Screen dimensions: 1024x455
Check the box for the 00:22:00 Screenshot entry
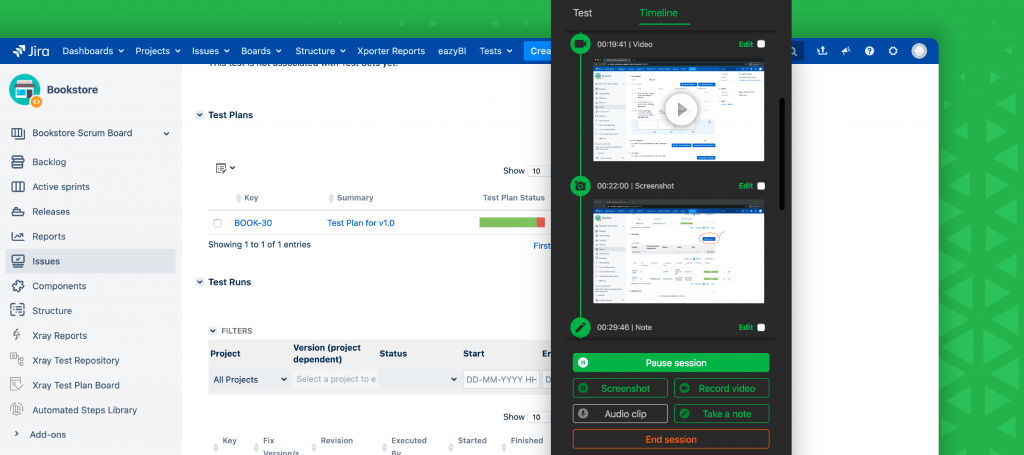pyautogui.click(x=761, y=186)
